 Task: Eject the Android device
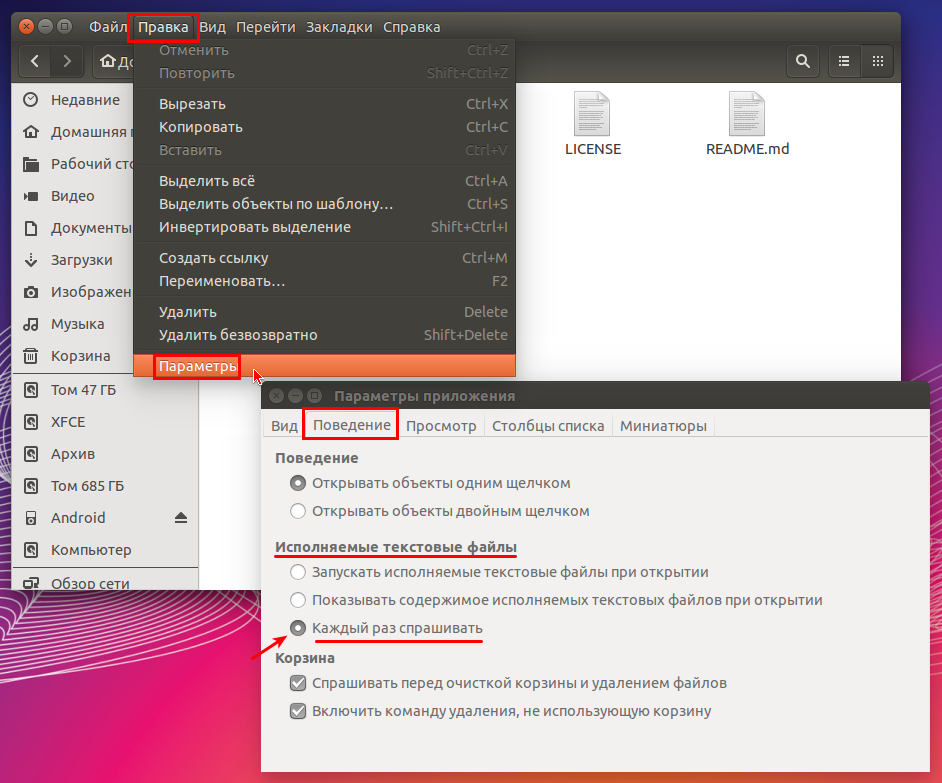click(181, 517)
